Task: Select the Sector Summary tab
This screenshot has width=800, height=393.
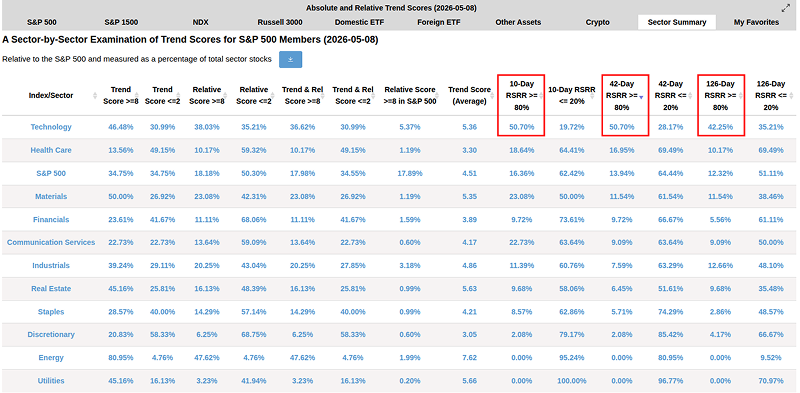Action: click(677, 22)
